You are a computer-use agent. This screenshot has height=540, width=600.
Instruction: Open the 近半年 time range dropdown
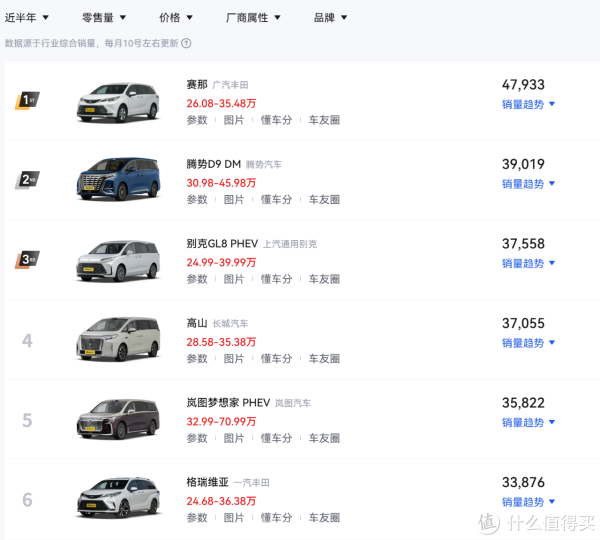[27, 18]
